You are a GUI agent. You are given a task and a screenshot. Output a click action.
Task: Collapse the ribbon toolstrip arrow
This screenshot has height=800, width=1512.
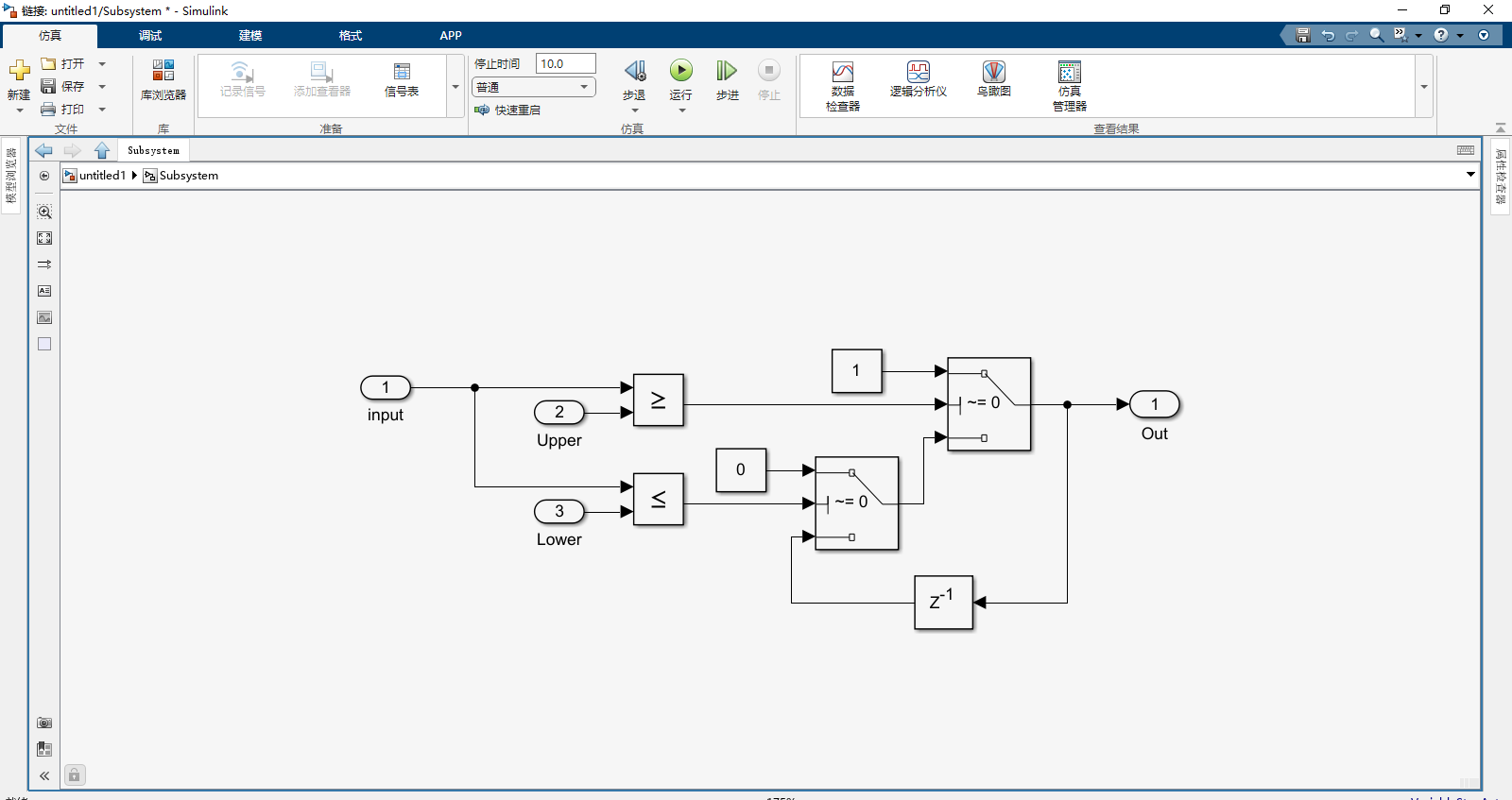tap(1500, 128)
